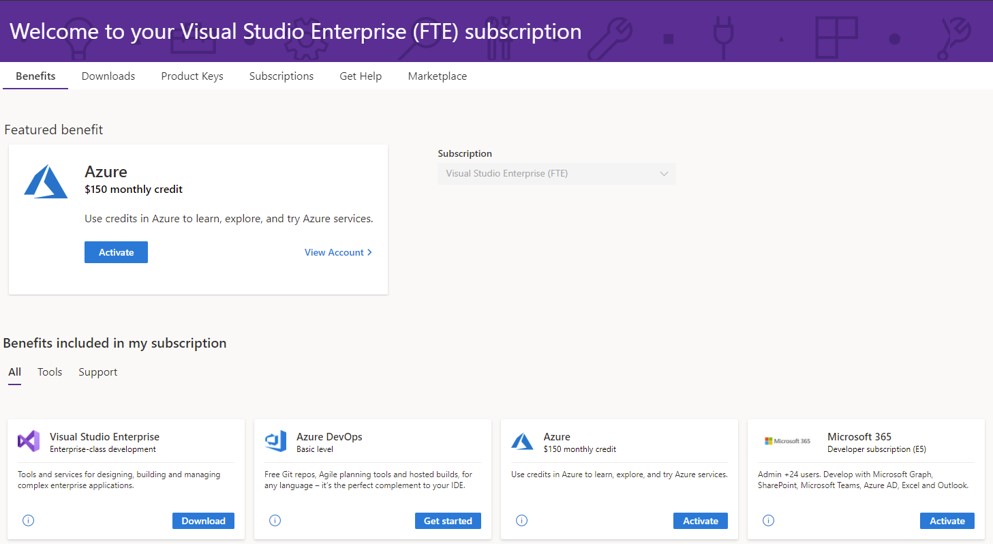The height and width of the screenshot is (544, 993).
Task: Download Visual Studio Enterprise
Action: 203,521
